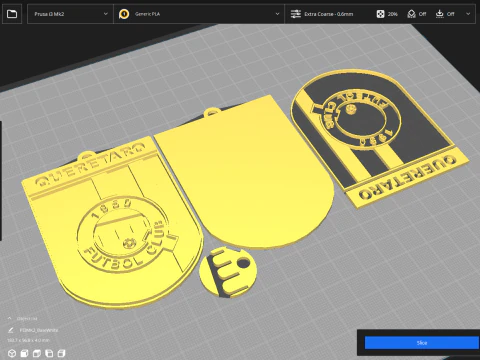
Task: Click the model dimensions readout in mm
Action: [28, 340]
